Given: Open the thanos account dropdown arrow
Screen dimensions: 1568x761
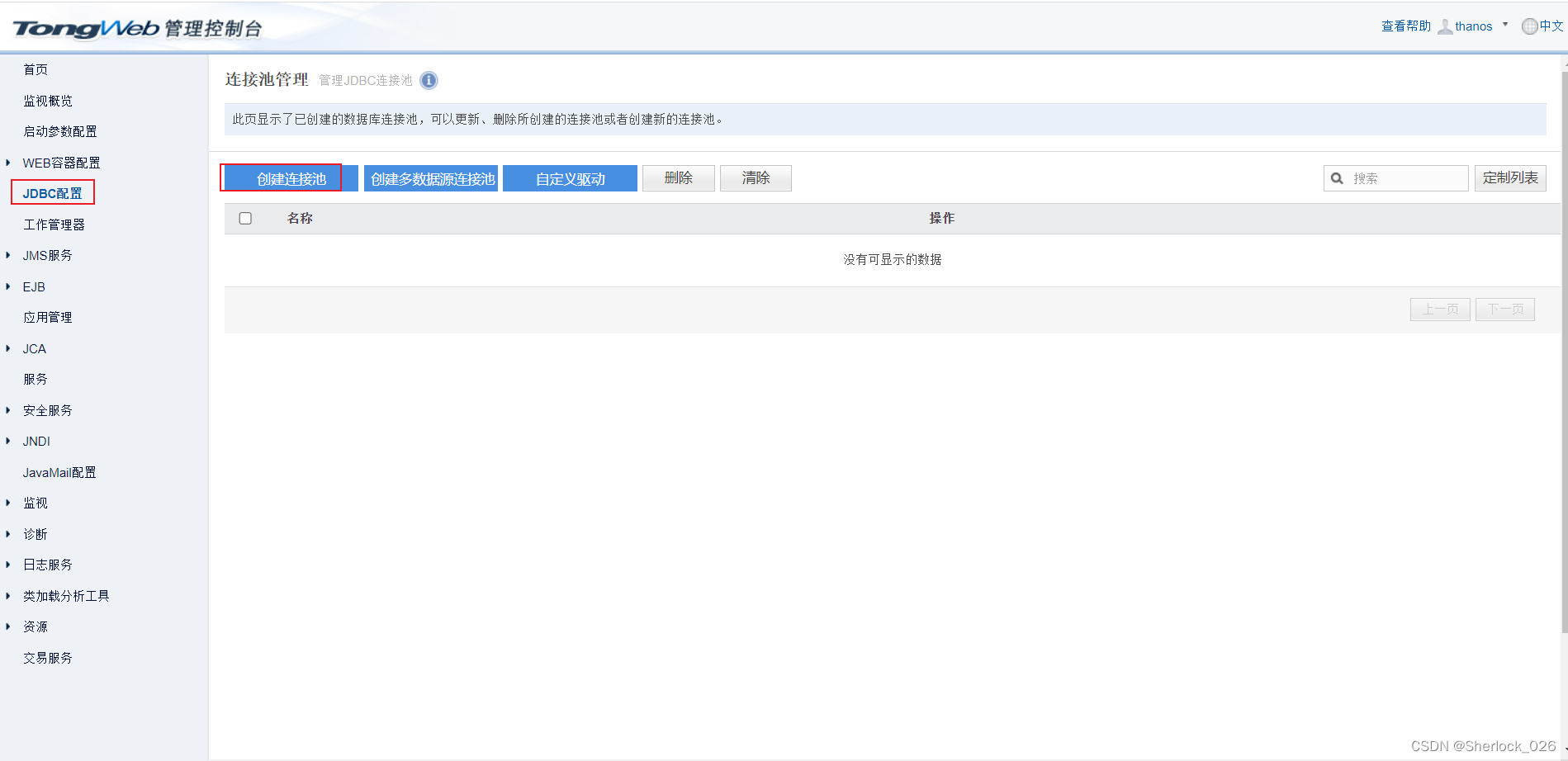Looking at the screenshot, I should (x=1505, y=26).
